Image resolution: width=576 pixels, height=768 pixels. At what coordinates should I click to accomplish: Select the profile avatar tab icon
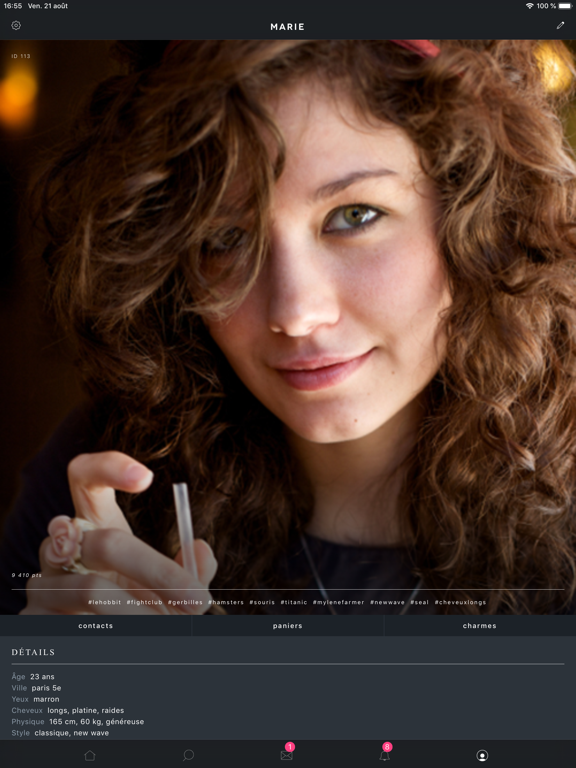point(482,755)
